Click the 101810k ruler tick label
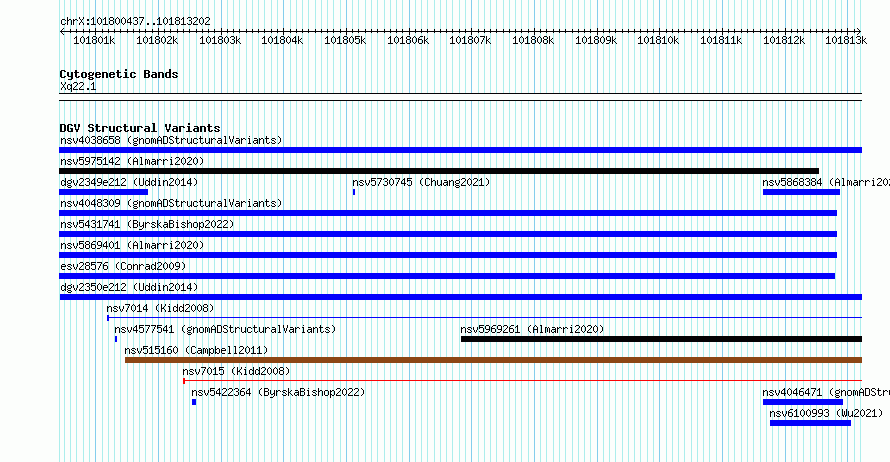 [658, 40]
